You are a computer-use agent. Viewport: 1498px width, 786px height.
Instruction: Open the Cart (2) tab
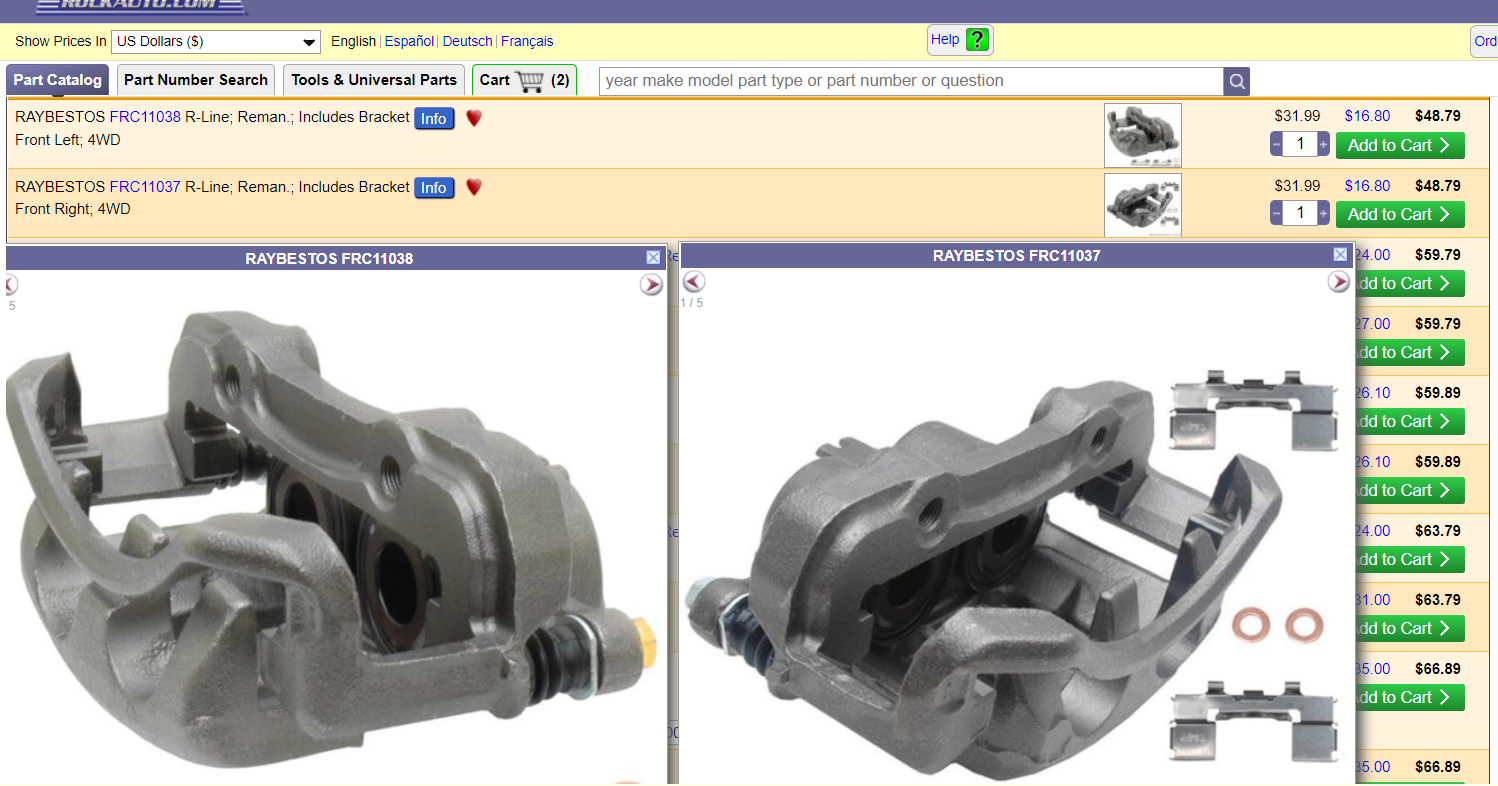(524, 80)
